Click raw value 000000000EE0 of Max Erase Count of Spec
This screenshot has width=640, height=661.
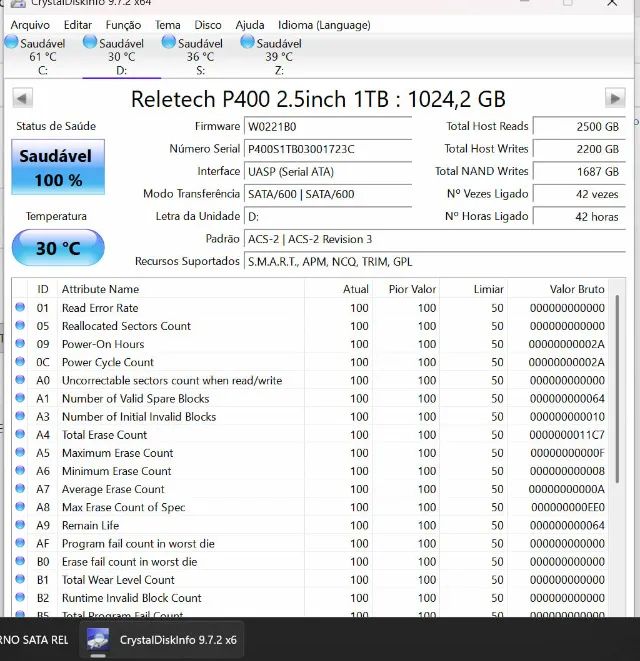pos(568,507)
